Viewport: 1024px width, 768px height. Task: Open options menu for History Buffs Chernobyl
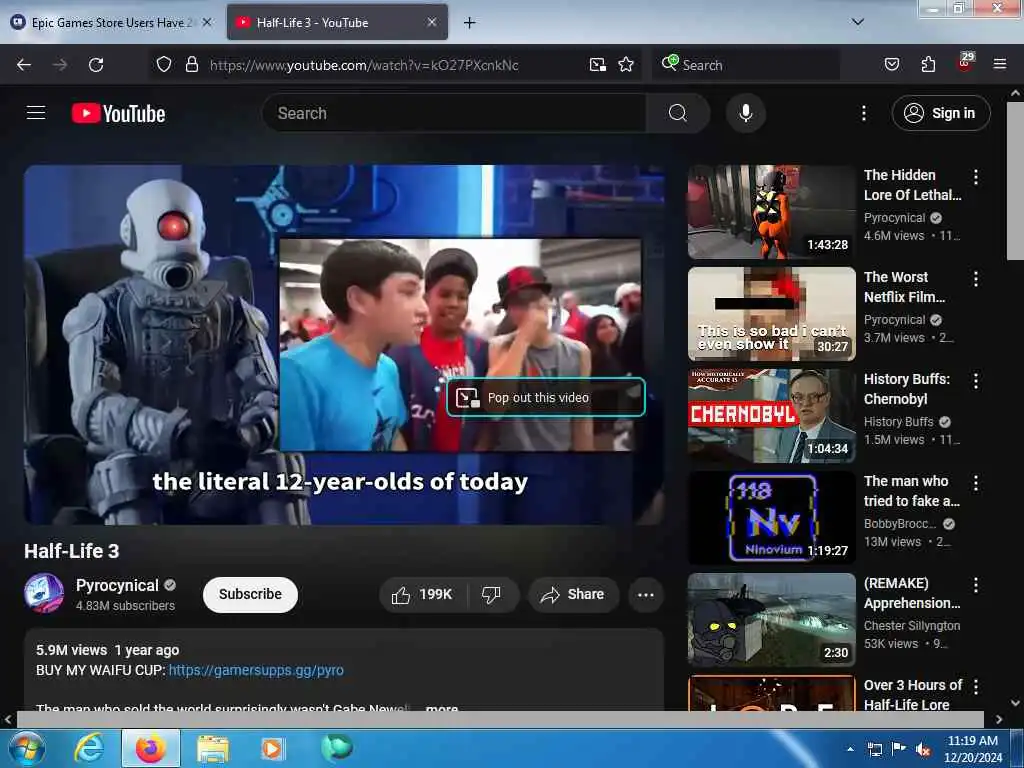click(976, 381)
